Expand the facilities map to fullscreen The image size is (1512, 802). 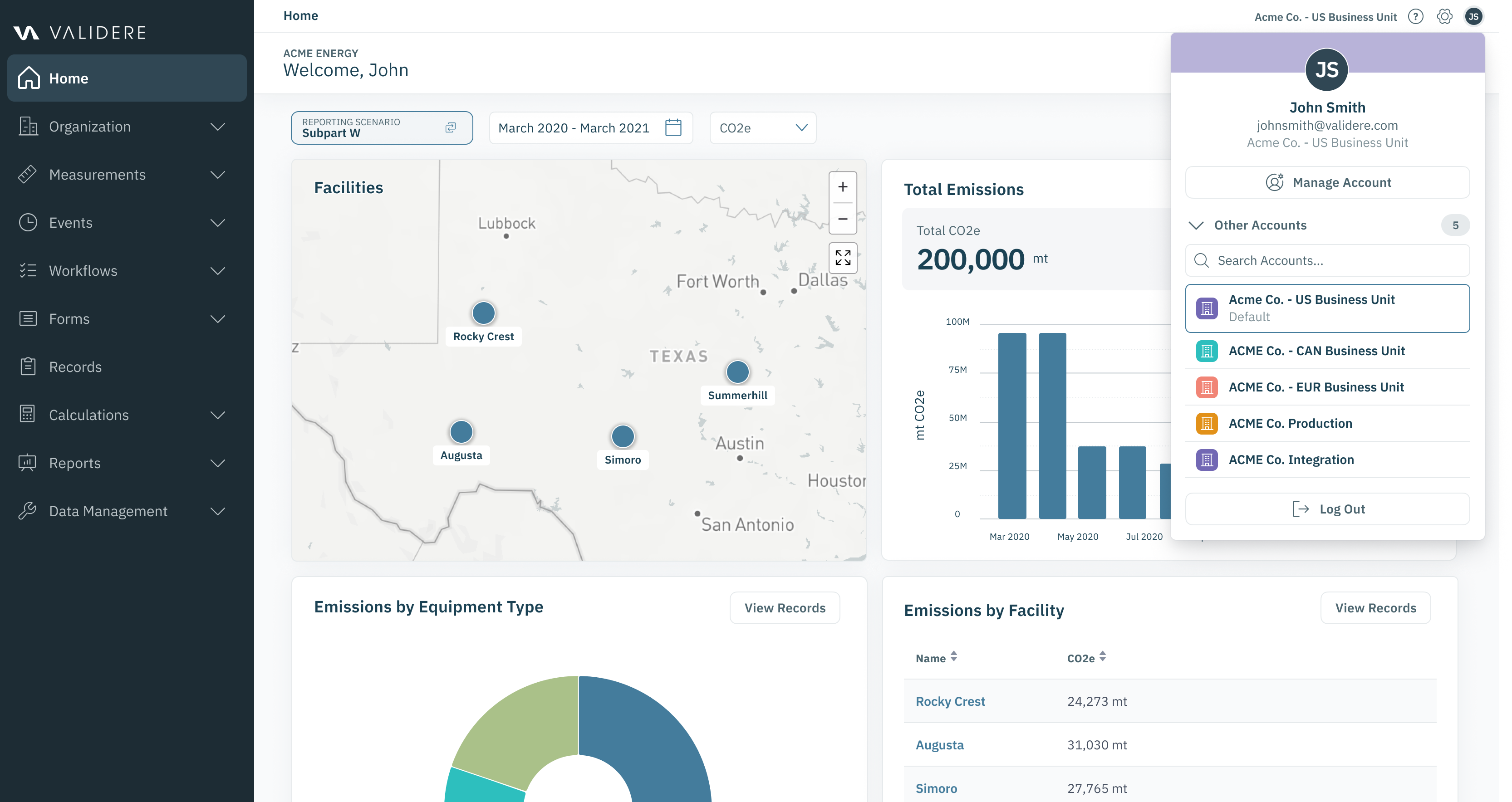(x=843, y=258)
